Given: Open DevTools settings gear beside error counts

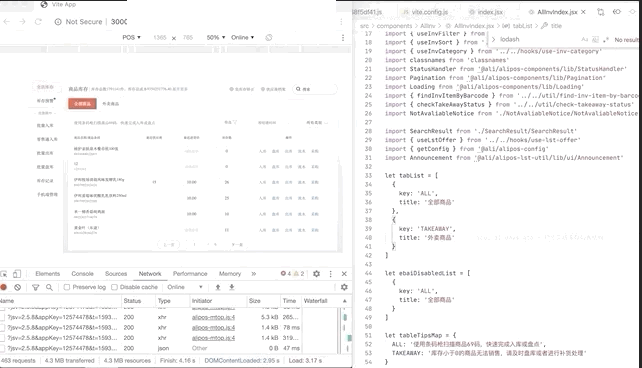Looking at the screenshot, I should pos(316,274).
